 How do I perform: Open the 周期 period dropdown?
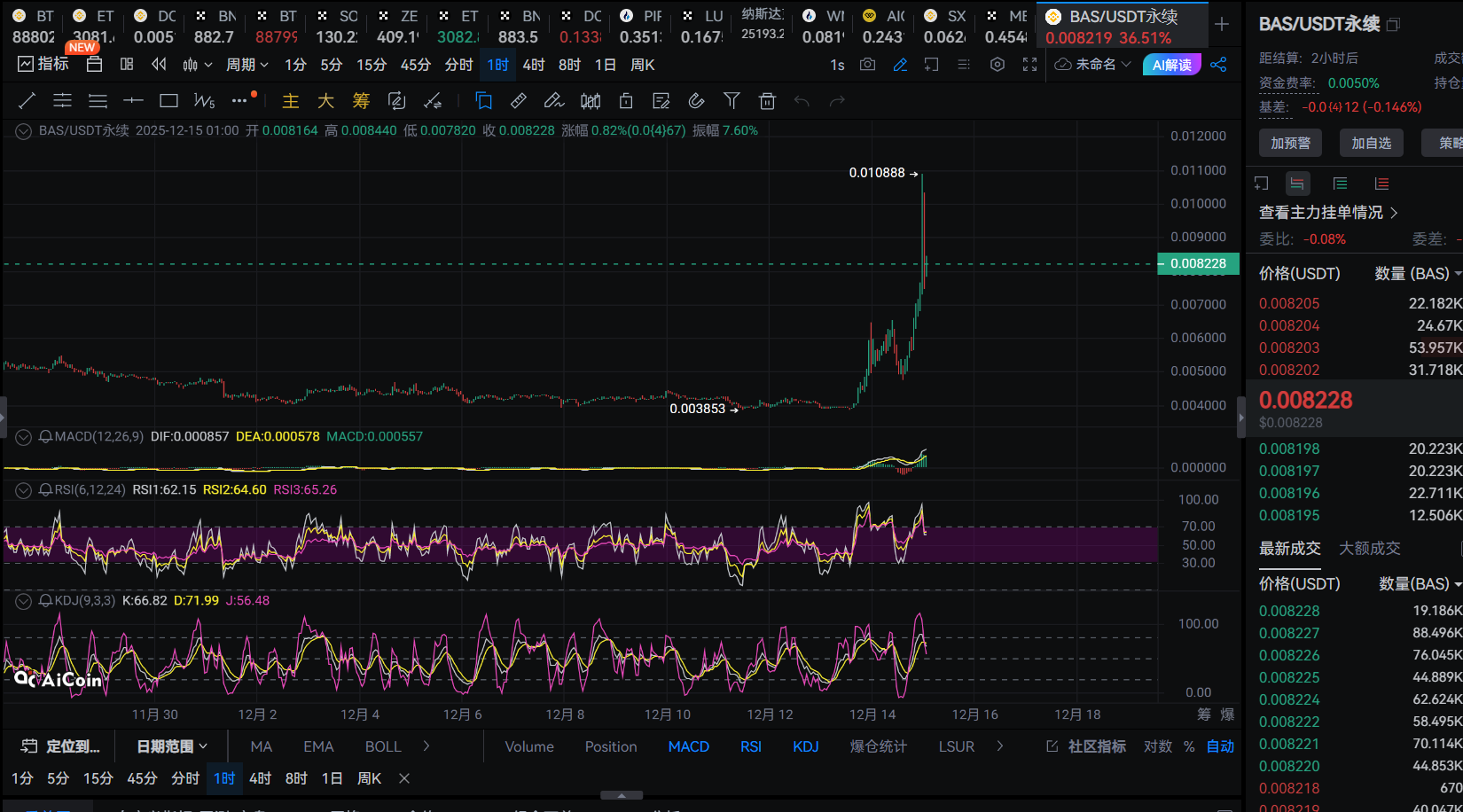pos(246,65)
